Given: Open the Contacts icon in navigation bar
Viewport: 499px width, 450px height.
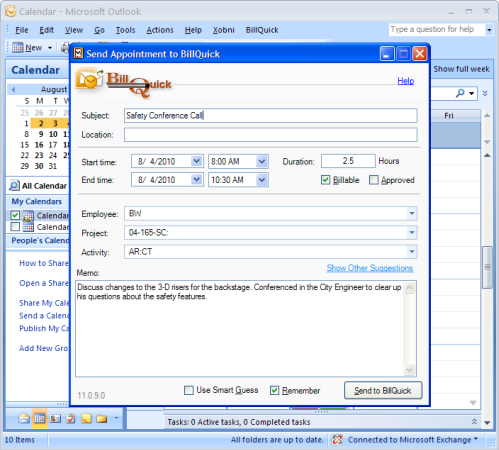Looking at the screenshot, I should coord(55,418).
